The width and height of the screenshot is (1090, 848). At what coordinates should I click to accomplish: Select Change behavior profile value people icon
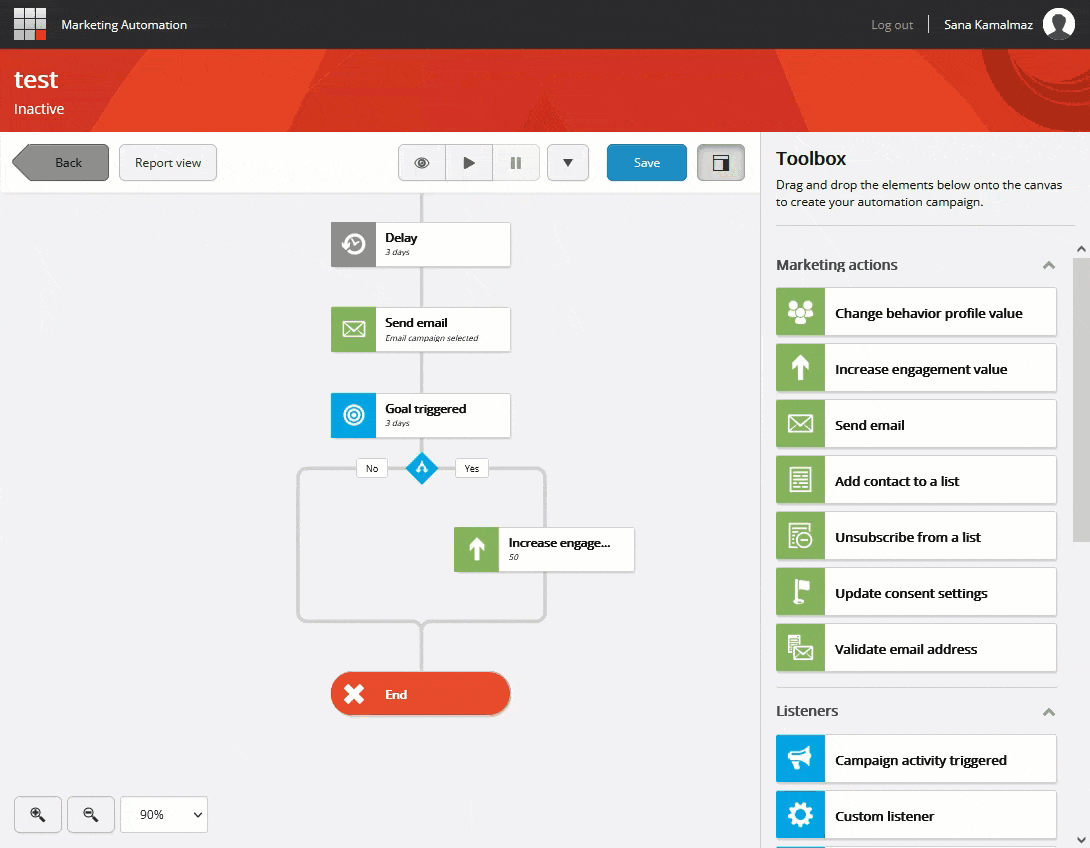click(x=801, y=312)
